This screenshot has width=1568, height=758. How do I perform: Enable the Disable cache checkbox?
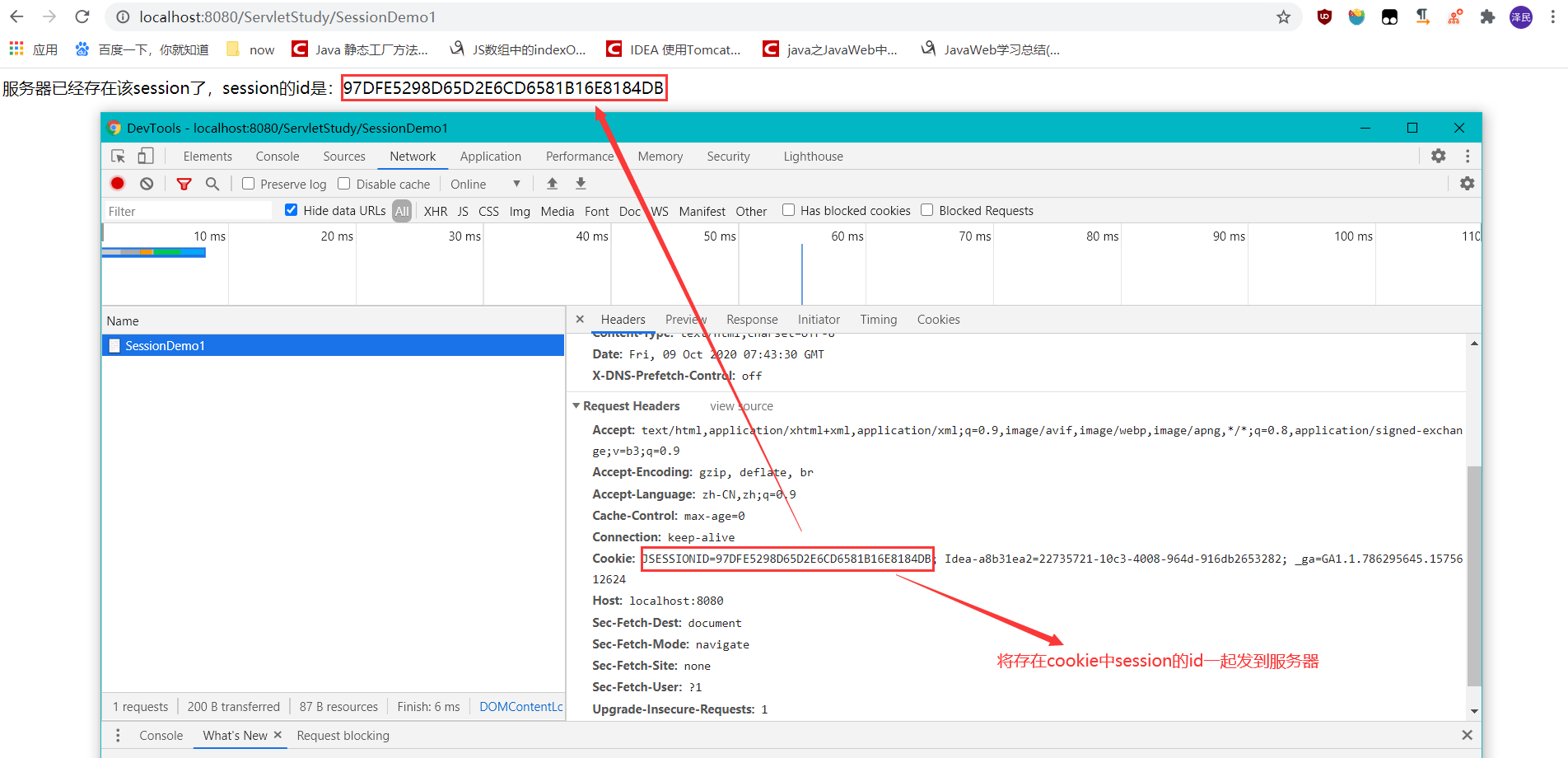point(344,184)
